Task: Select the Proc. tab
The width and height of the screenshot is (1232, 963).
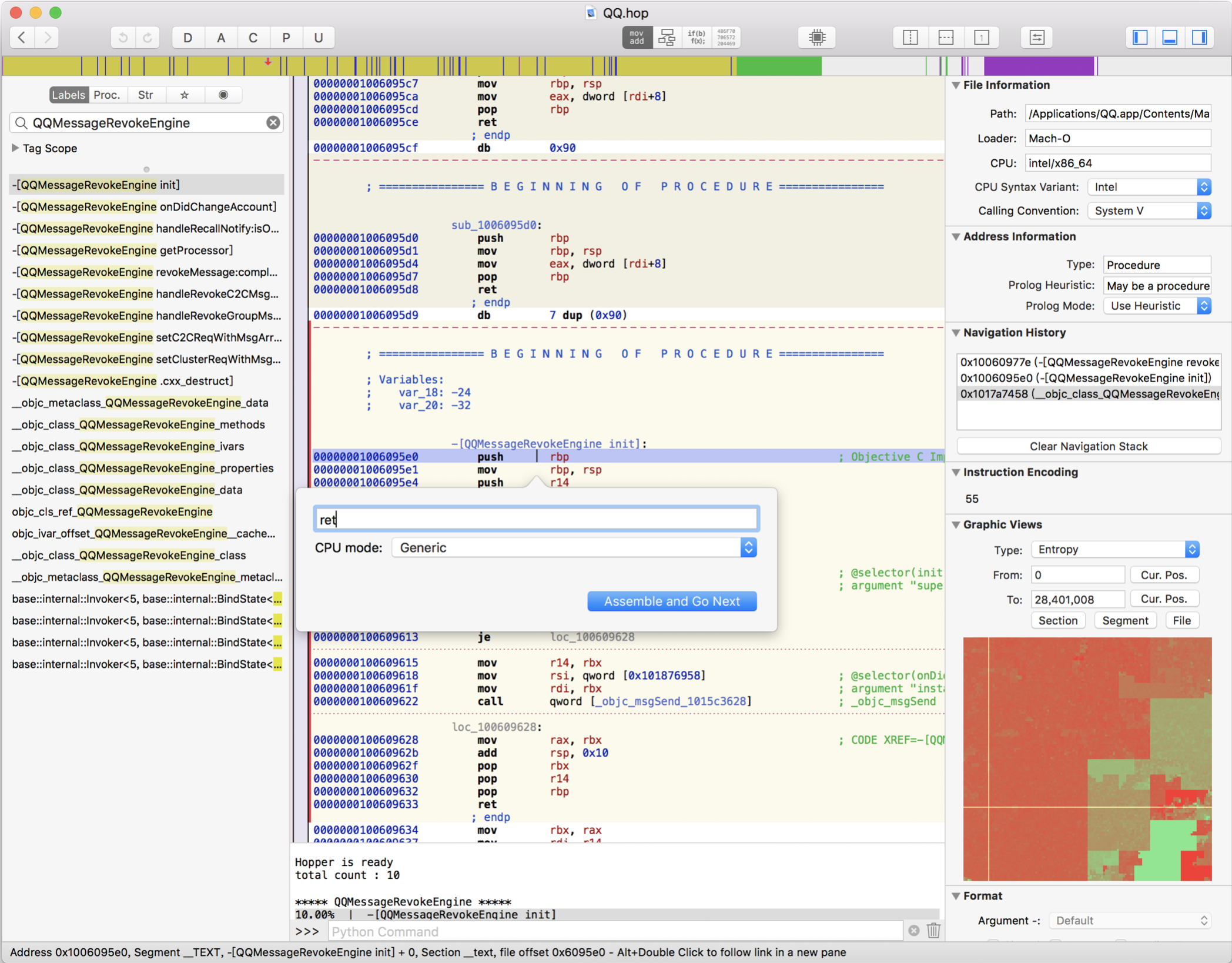Action: pyautogui.click(x=107, y=95)
